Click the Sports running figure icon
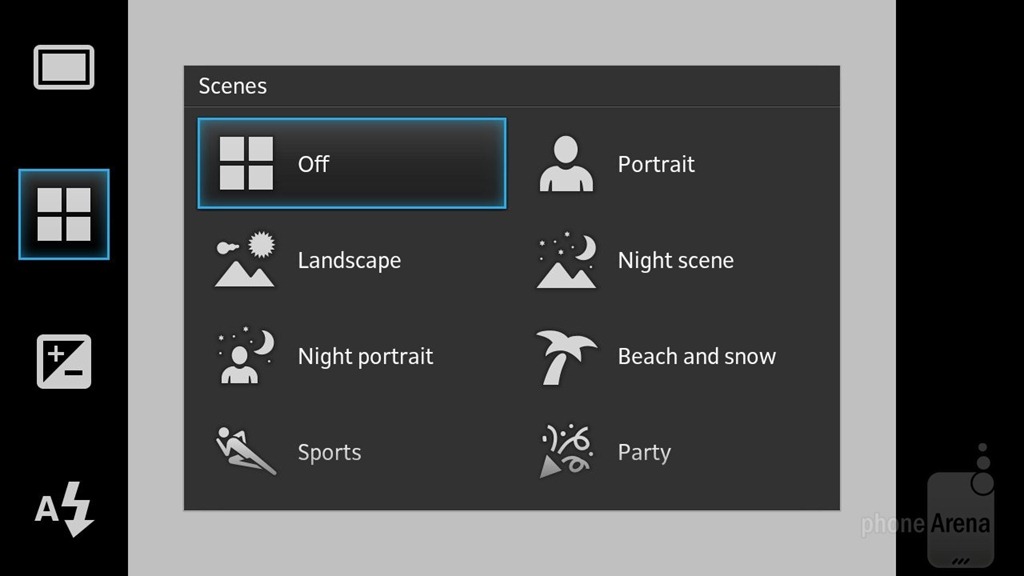This screenshot has height=576, width=1024. (x=245, y=451)
